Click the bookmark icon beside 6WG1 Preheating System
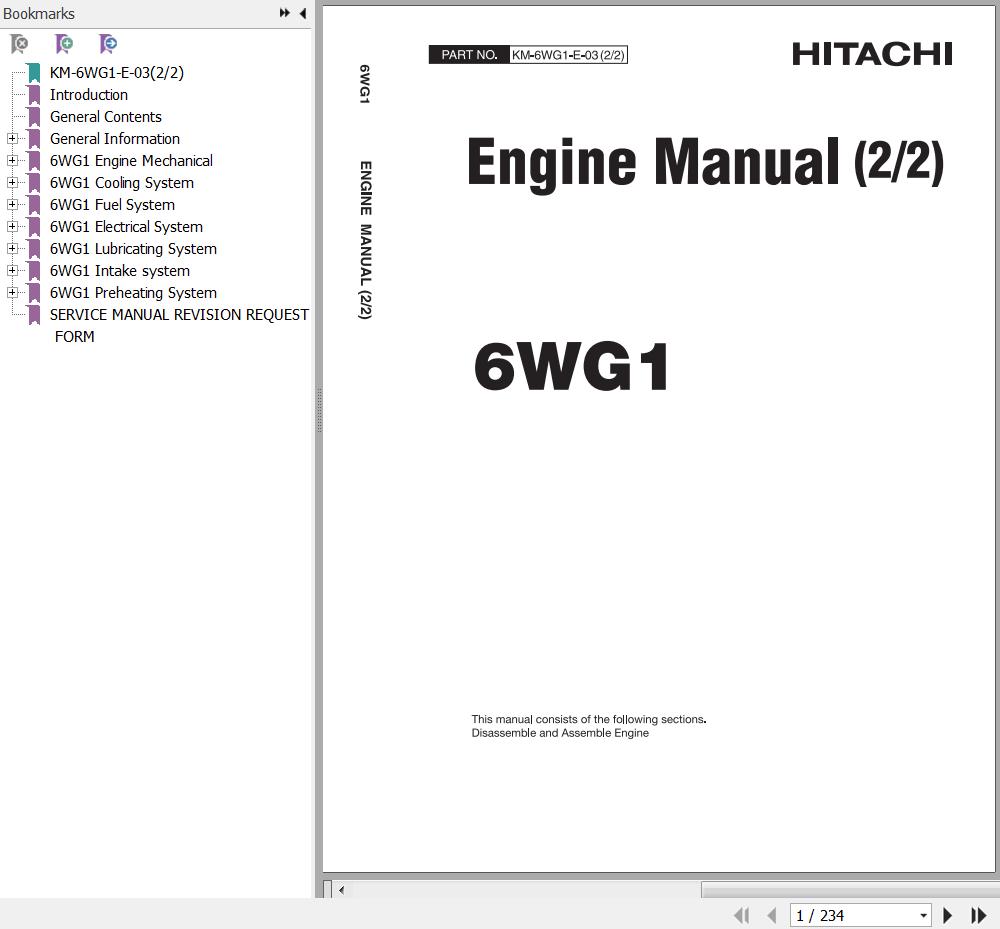 [34, 293]
